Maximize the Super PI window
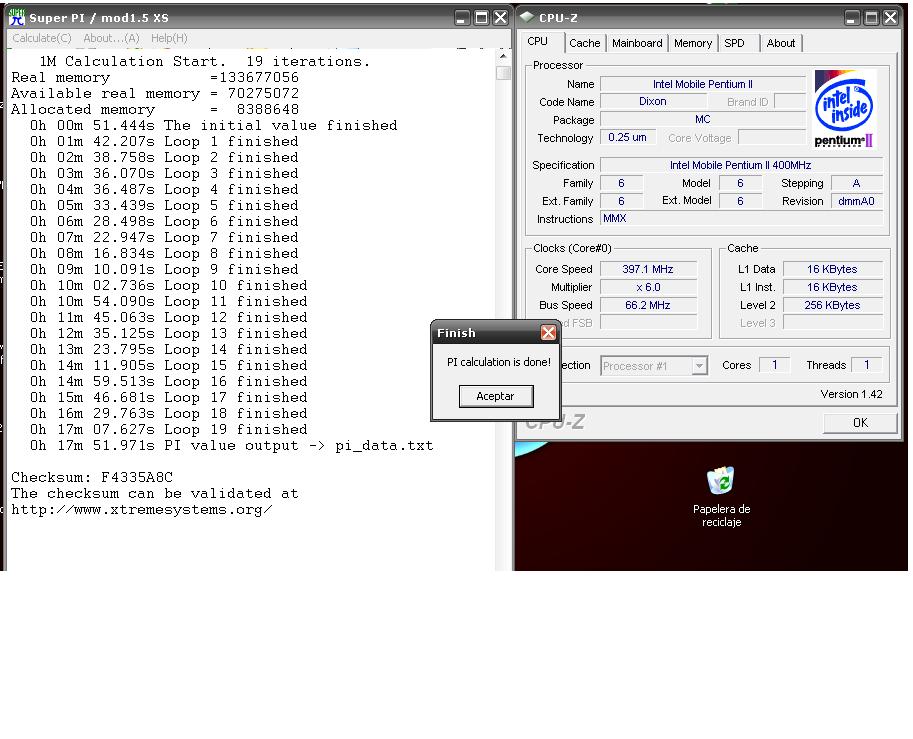The image size is (913, 739). point(482,18)
